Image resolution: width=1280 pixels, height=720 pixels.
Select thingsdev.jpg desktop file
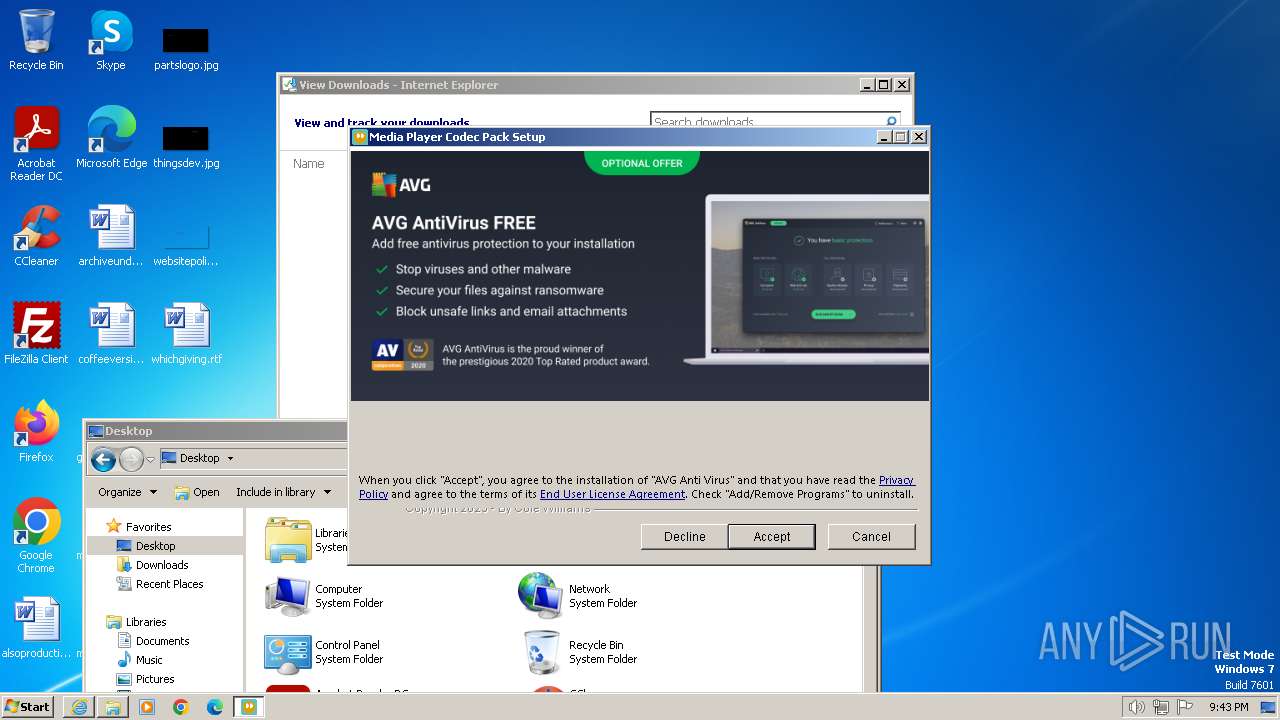(186, 145)
